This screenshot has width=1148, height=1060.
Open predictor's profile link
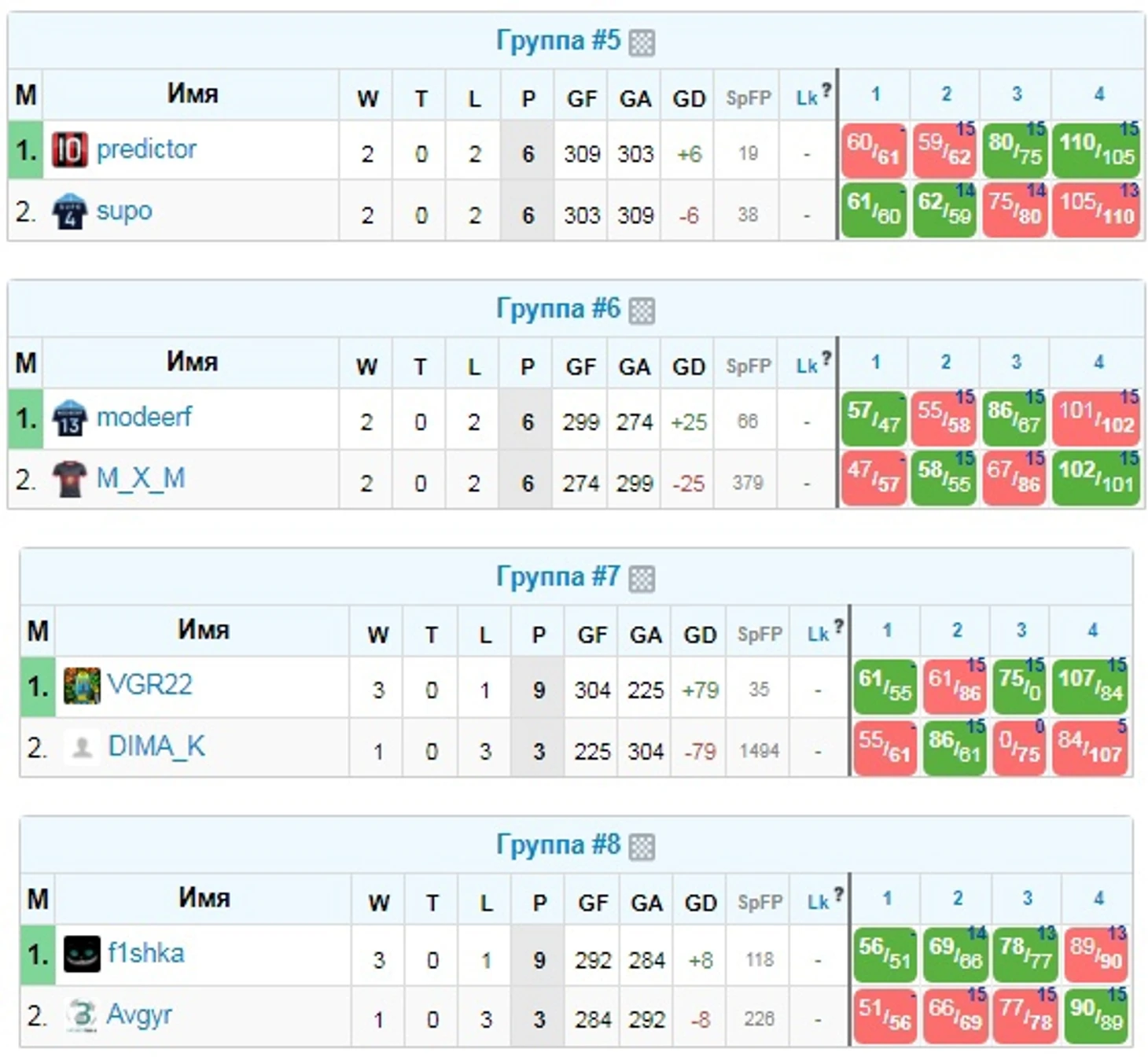tap(146, 149)
